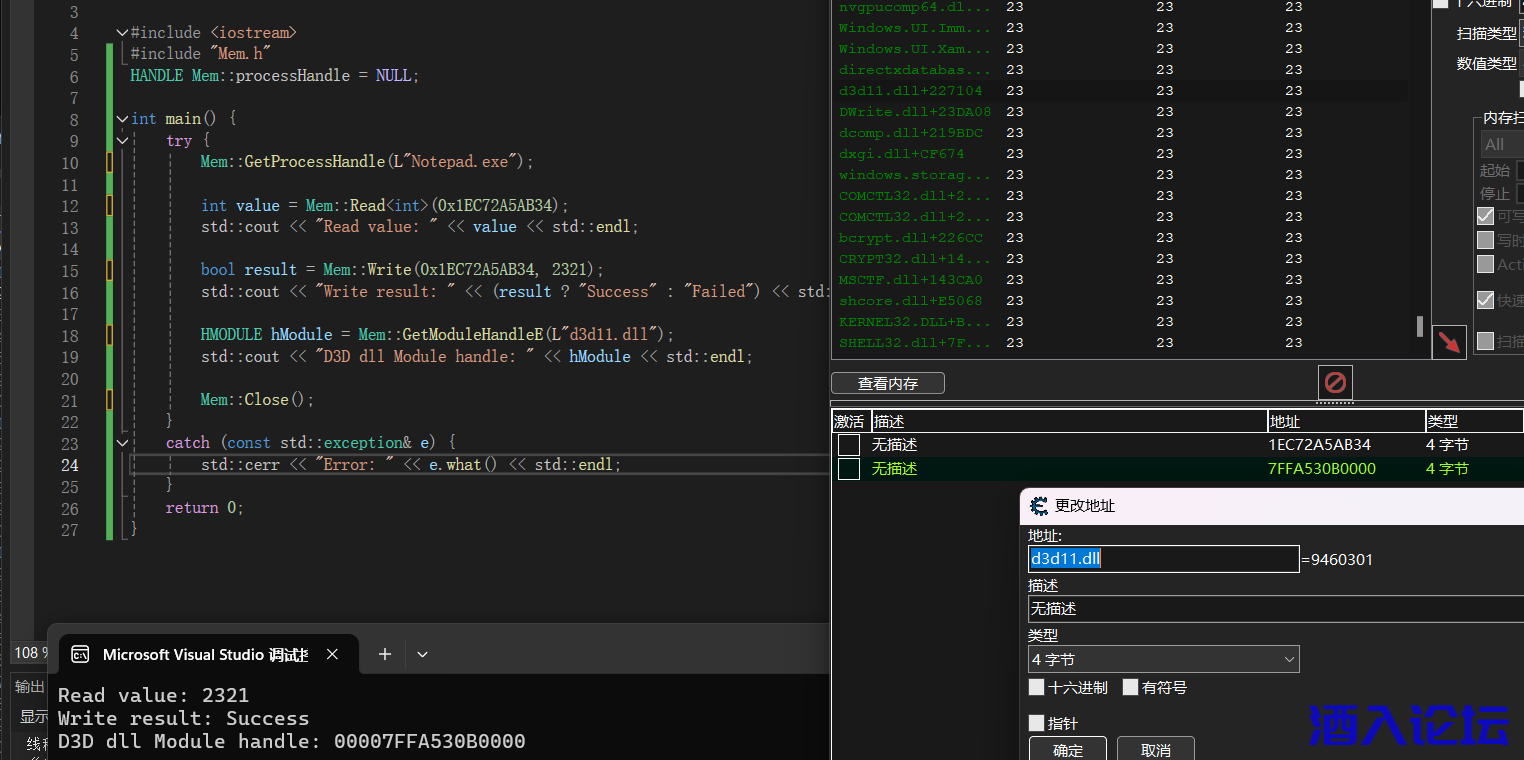
Task: Open new terminal tab with plus icon
Action: [x=384, y=654]
